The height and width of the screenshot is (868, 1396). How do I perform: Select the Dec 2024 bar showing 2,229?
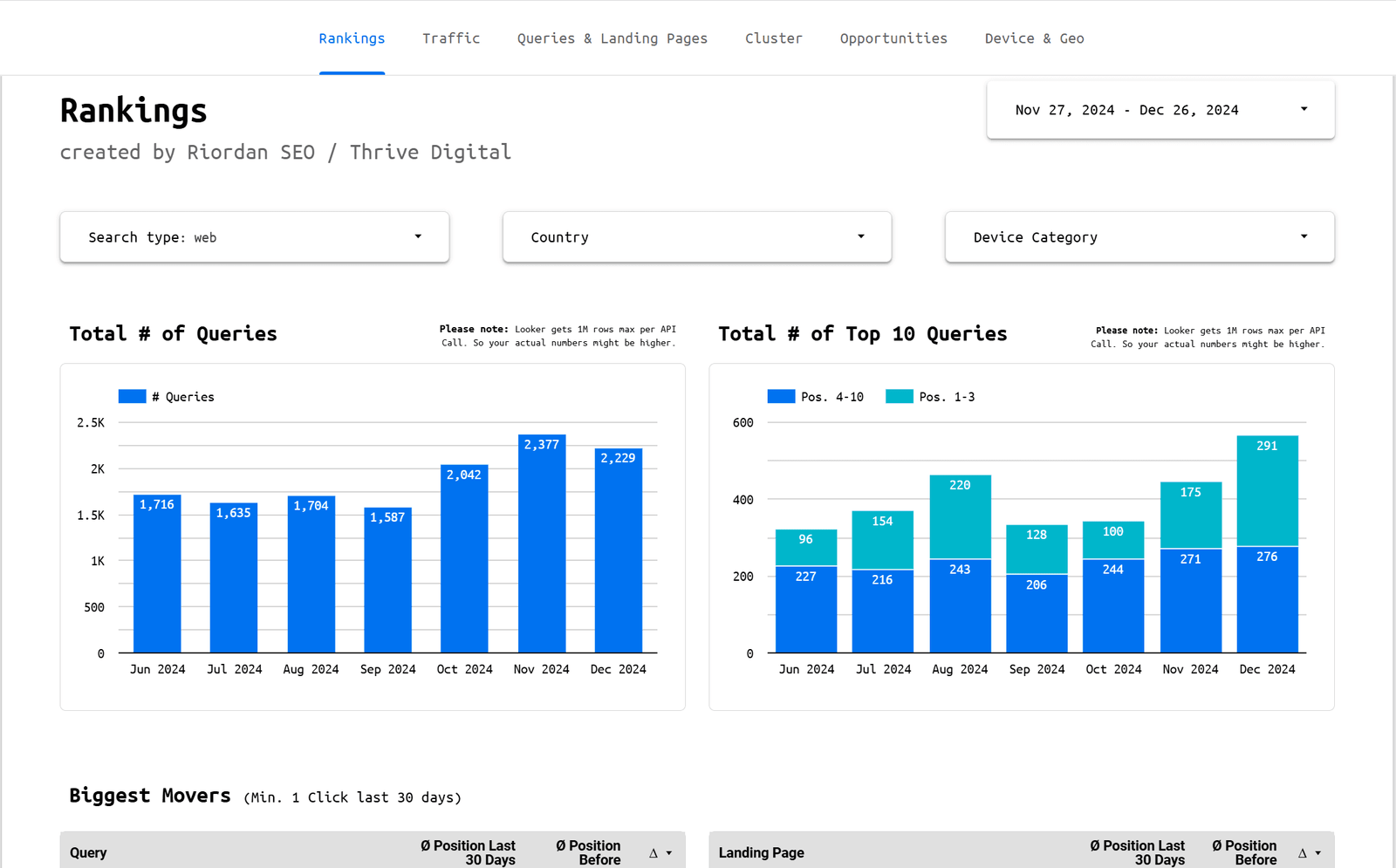tap(619, 550)
